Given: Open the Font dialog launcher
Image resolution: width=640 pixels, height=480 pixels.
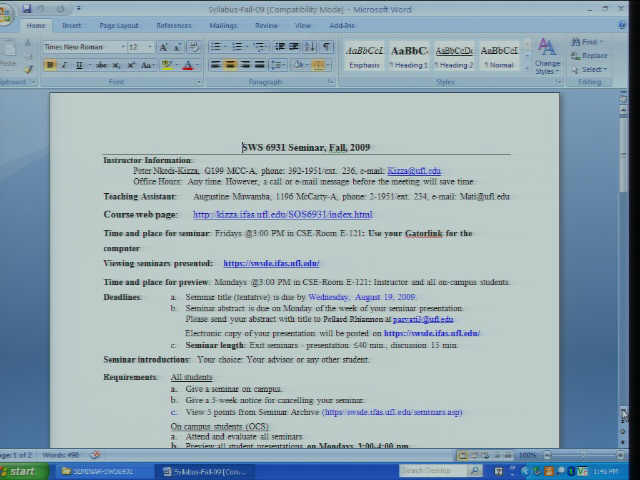Looking at the screenshot, I should pyautogui.click(x=199, y=82).
